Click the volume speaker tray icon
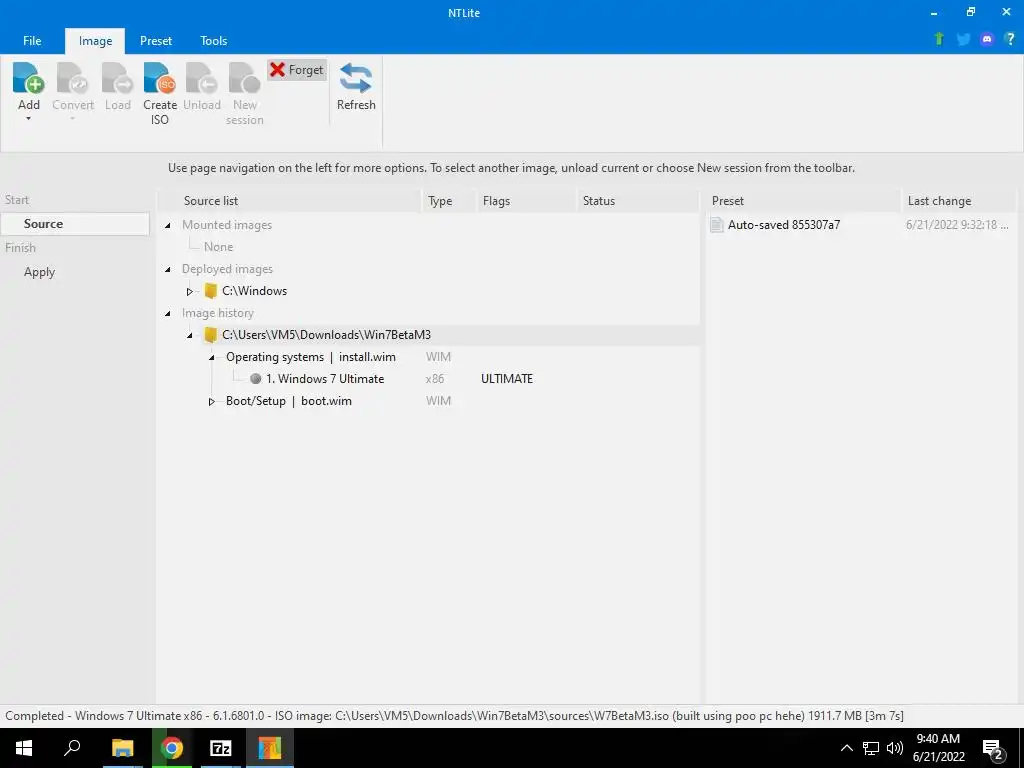1024x768 pixels. coord(895,748)
